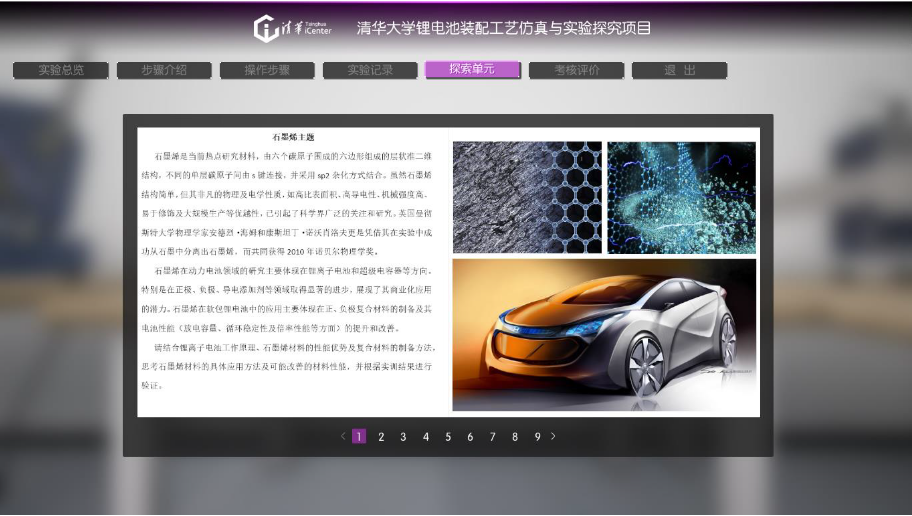This screenshot has height=516, width=912.
Task: Click the Tsinghua iCenter logo icon
Action: tap(266, 29)
